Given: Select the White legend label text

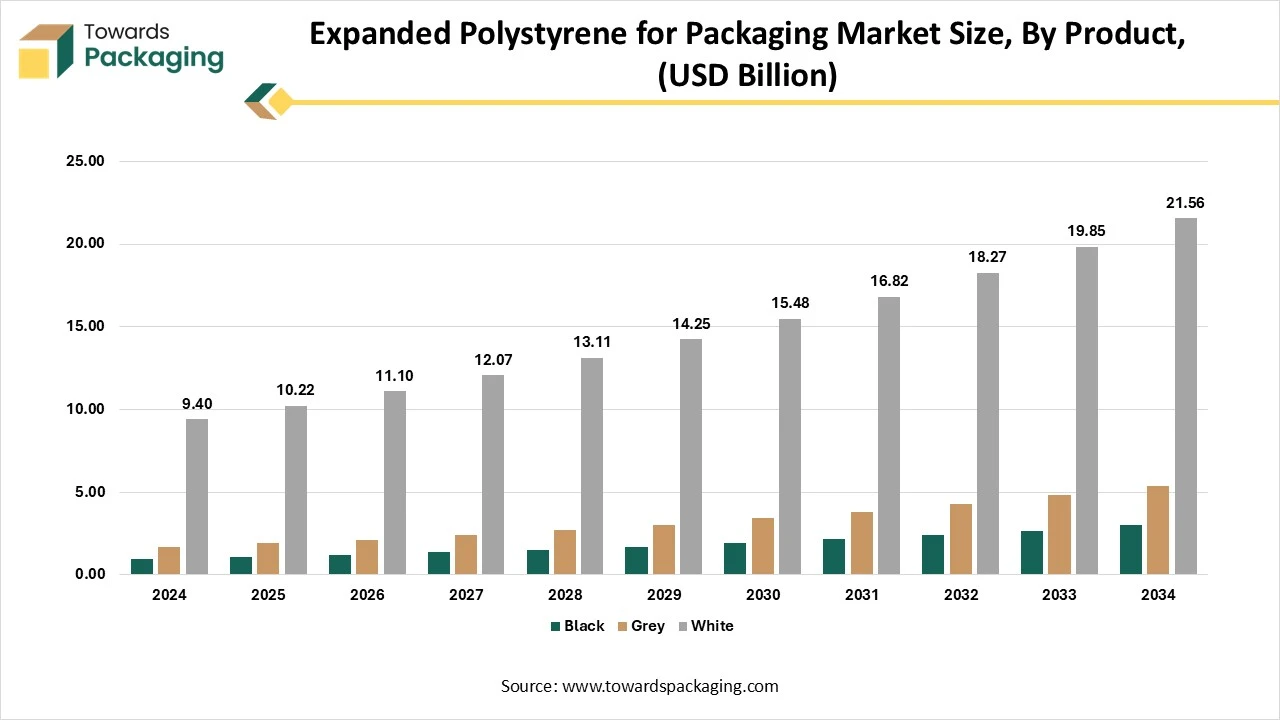Looking at the screenshot, I should [712, 626].
